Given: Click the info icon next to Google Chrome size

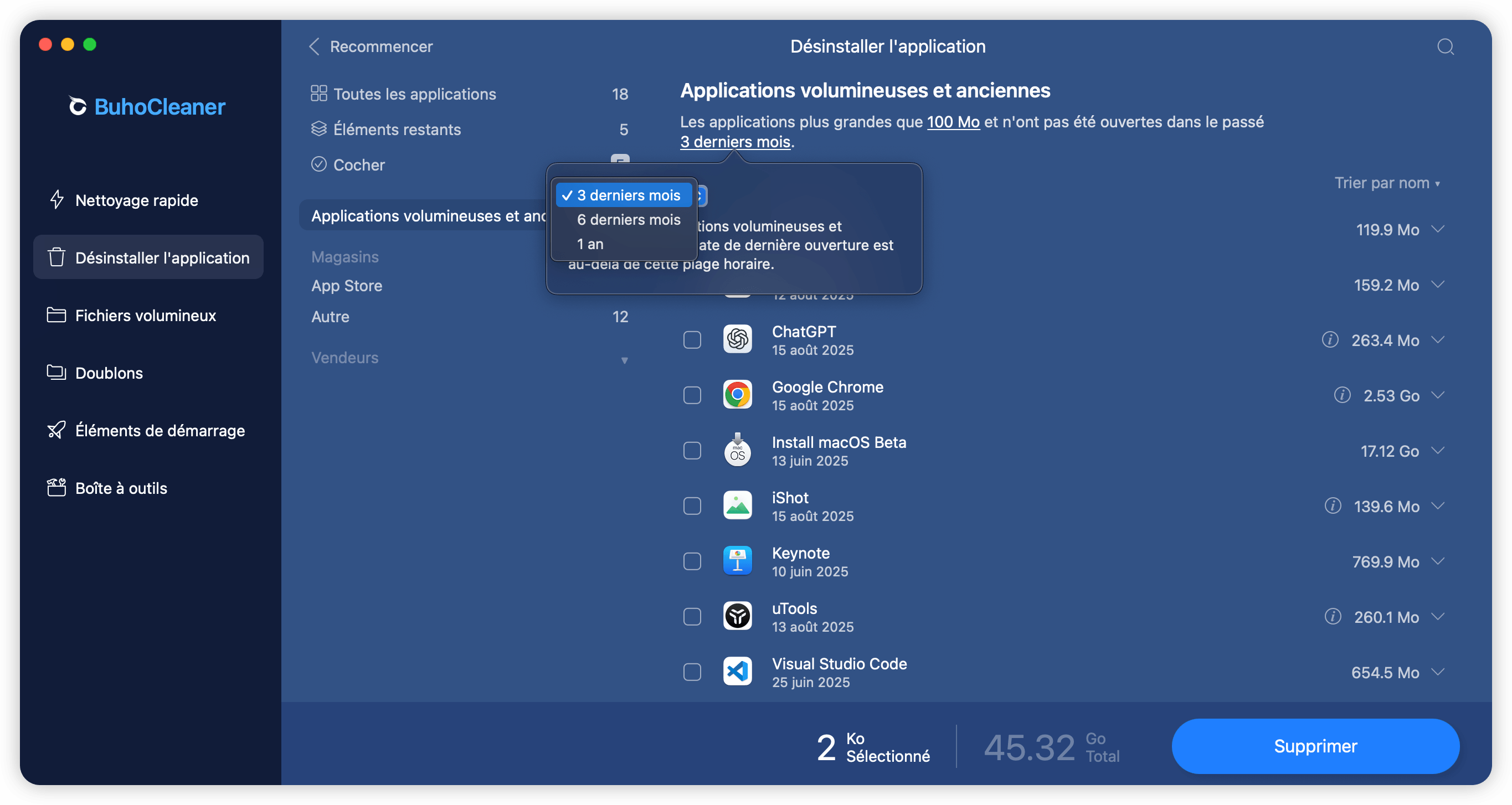Looking at the screenshot, I should (1343, 395).
